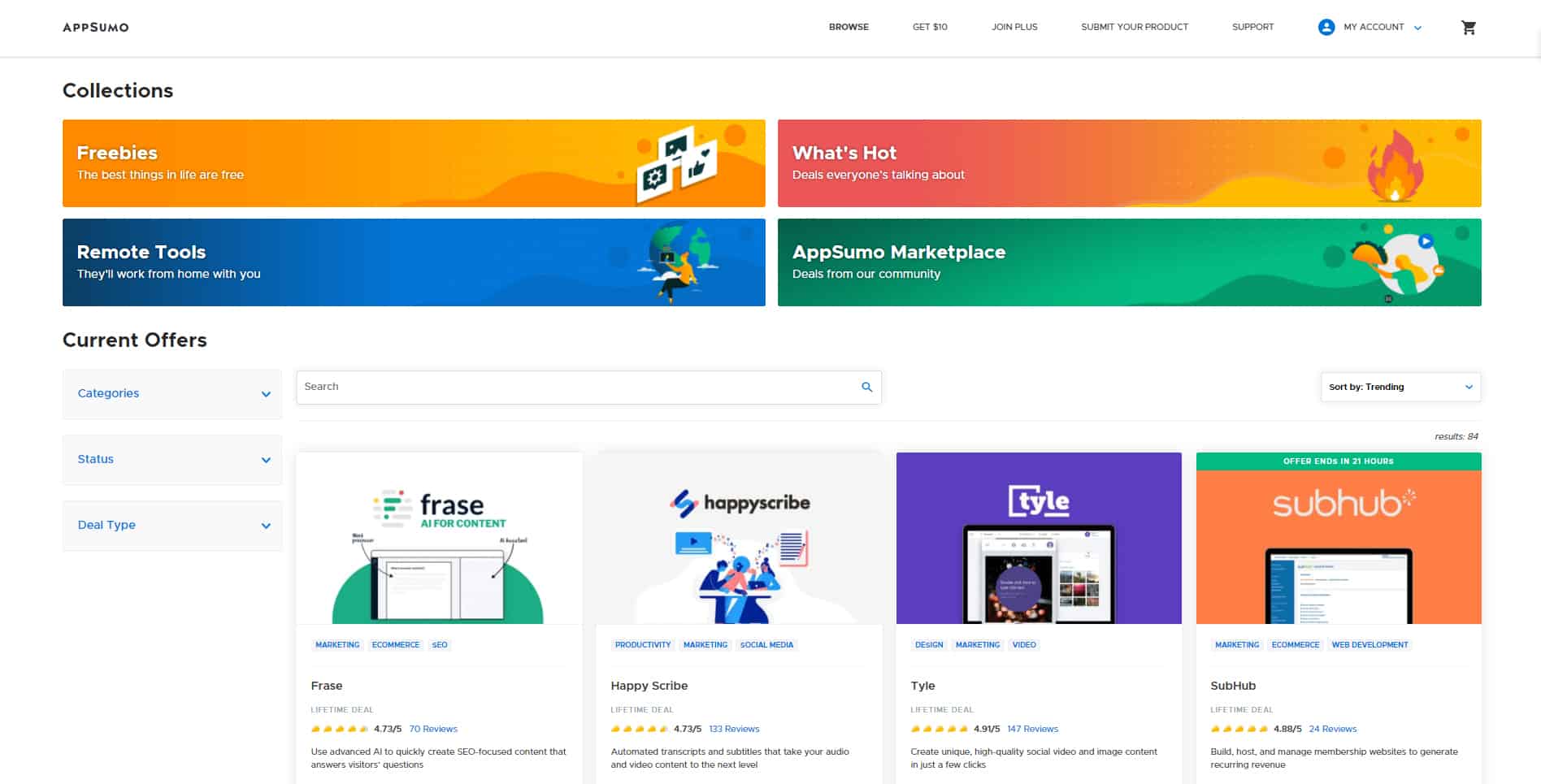Expand the Categories filter
This screenshot has height=784, width=1541.
click(171, 393)
